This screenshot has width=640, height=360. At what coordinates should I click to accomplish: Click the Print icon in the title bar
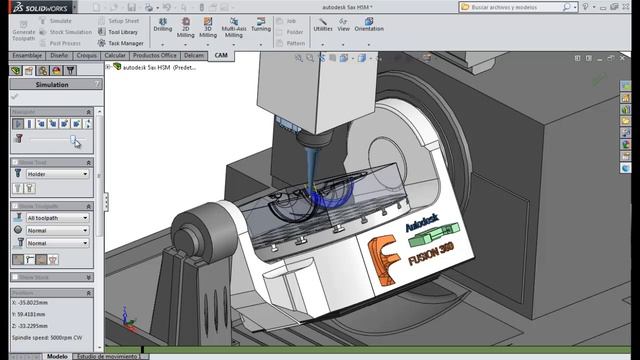[x=149, y=7]
